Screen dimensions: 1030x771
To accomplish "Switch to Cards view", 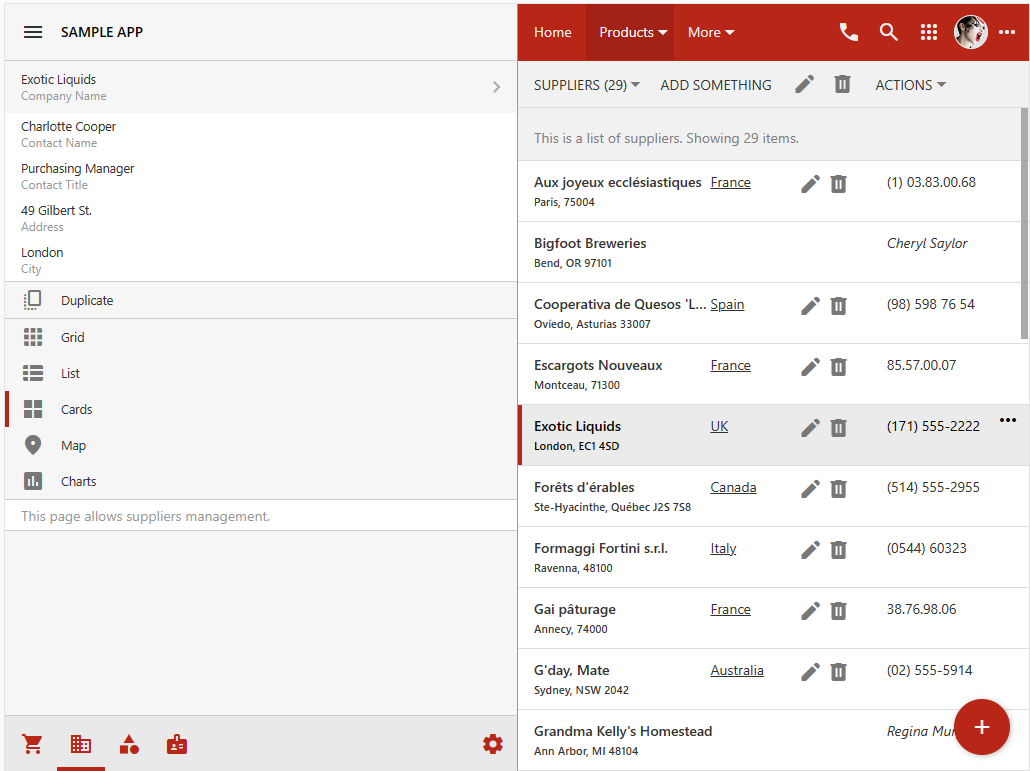I will pyautogui.click(x=76, y=409).
